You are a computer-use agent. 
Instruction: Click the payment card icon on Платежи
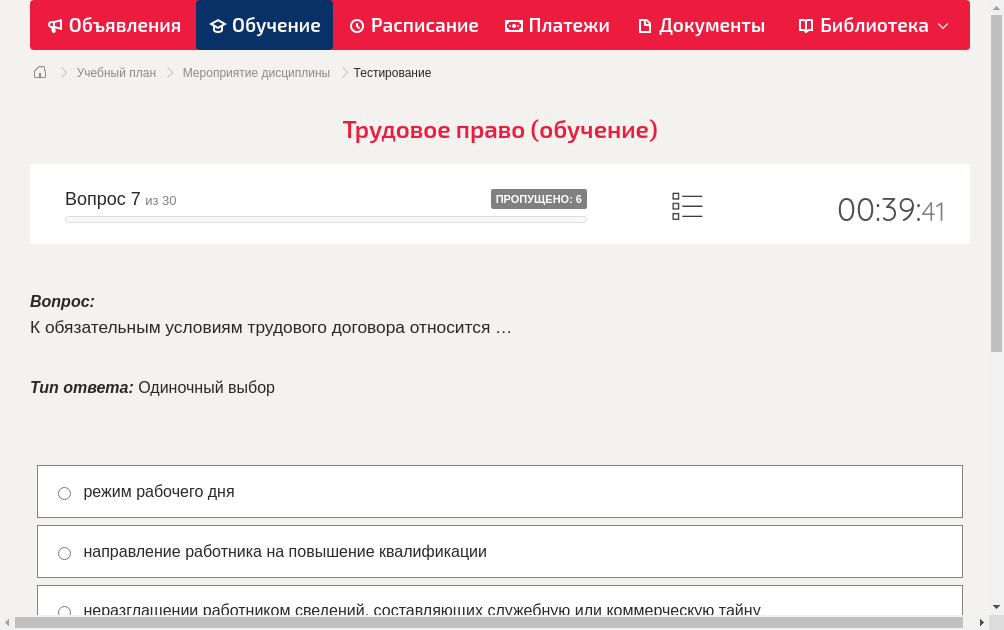(513, 25)
